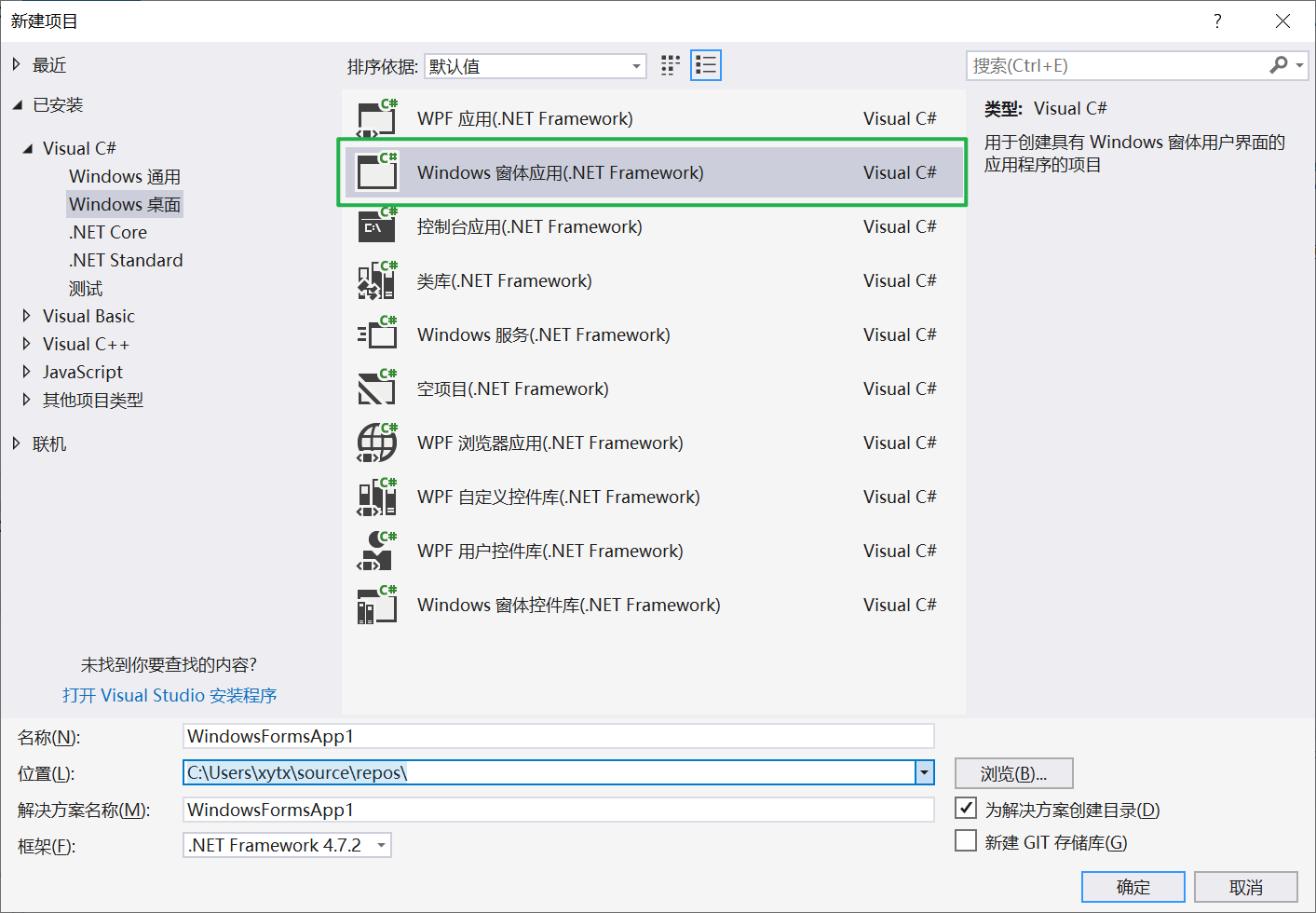Click the search magnifier icon
The height and width of the screenshot is (913, 1316).
point(1279,65)
